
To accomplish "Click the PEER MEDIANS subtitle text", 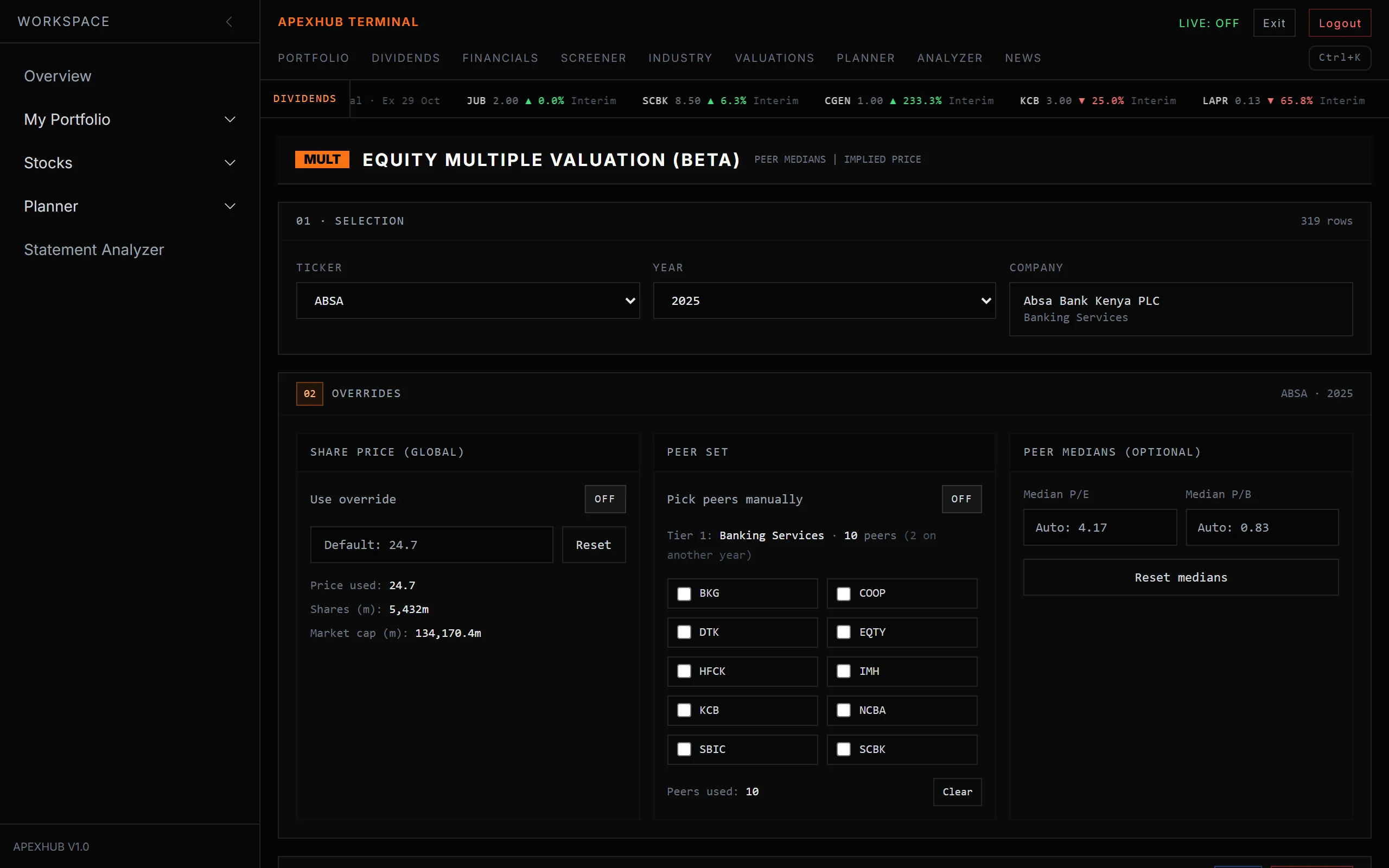I will click(790, 159).
